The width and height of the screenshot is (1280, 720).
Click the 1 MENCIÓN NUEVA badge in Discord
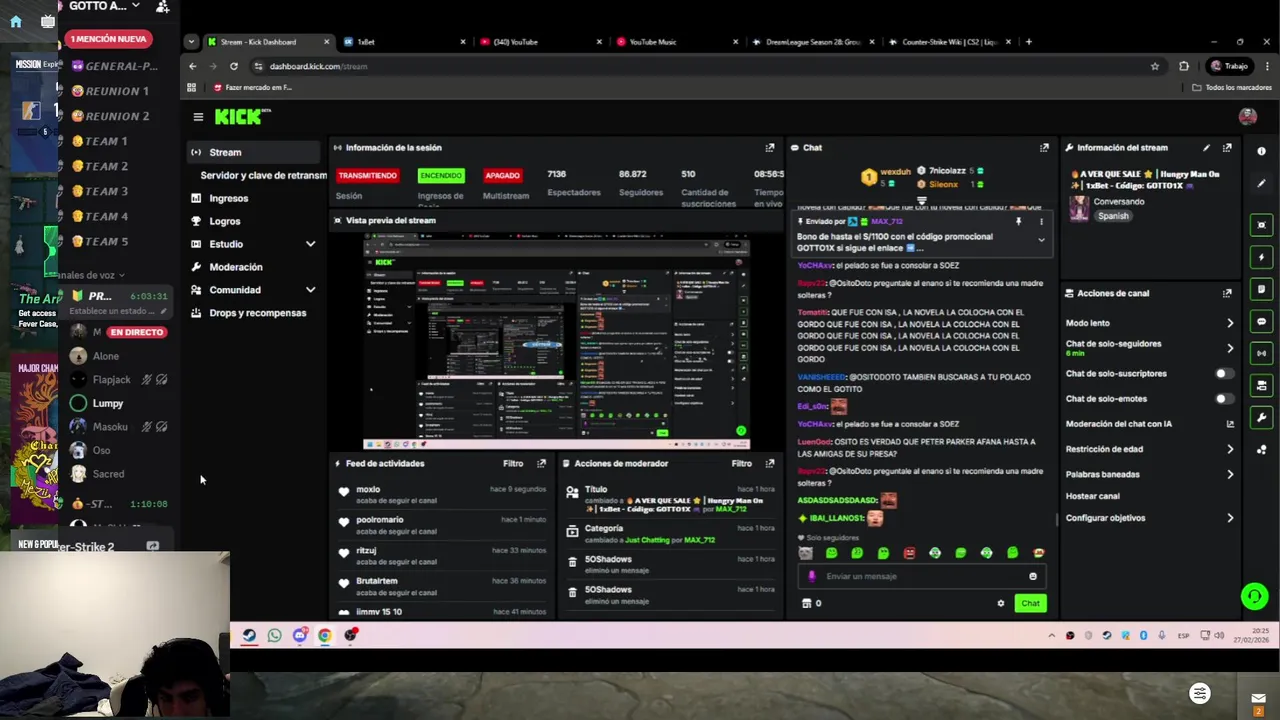pos(109,39)
